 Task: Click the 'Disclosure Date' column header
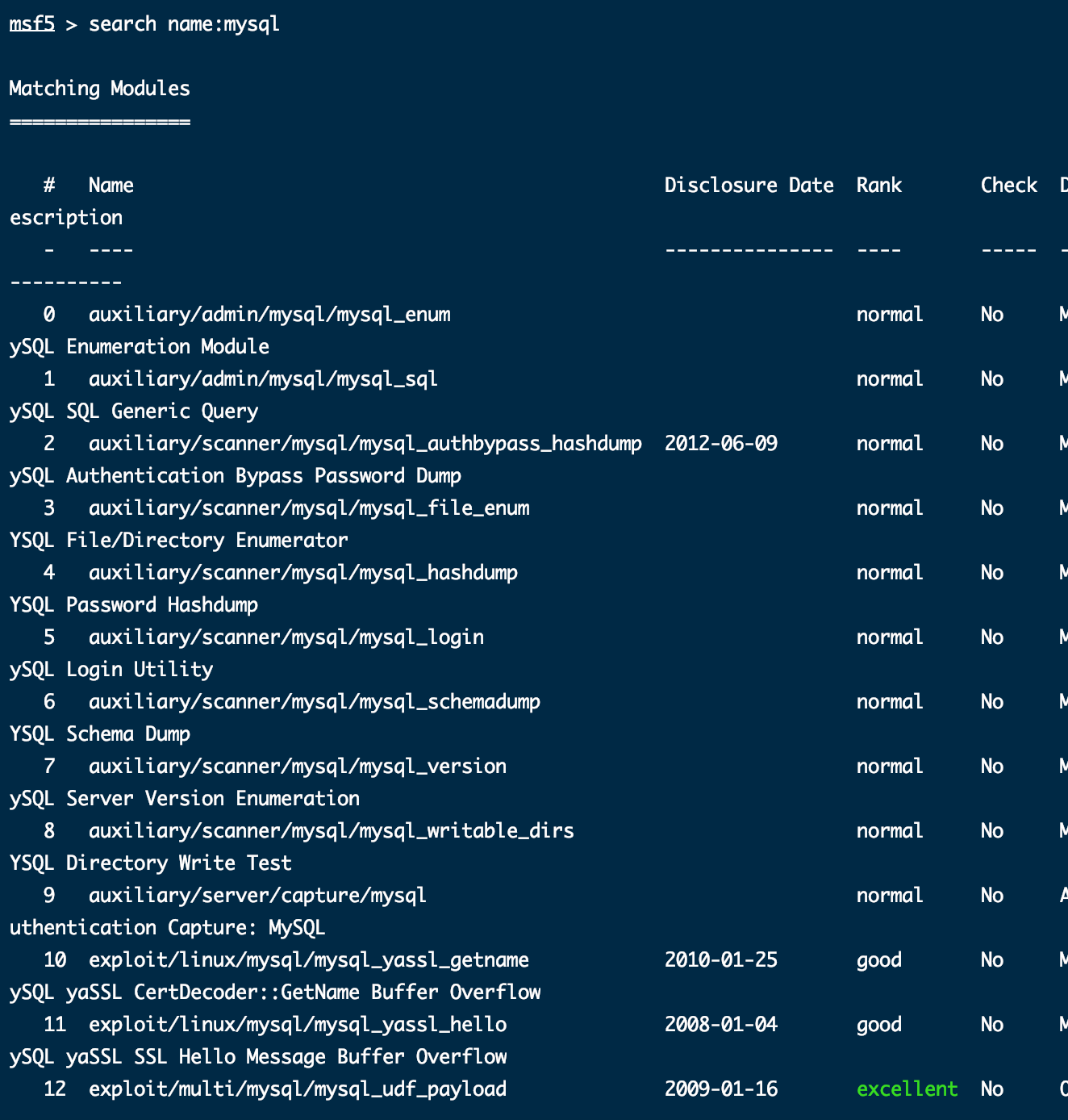pyautogui.click(x=749, y=186)
